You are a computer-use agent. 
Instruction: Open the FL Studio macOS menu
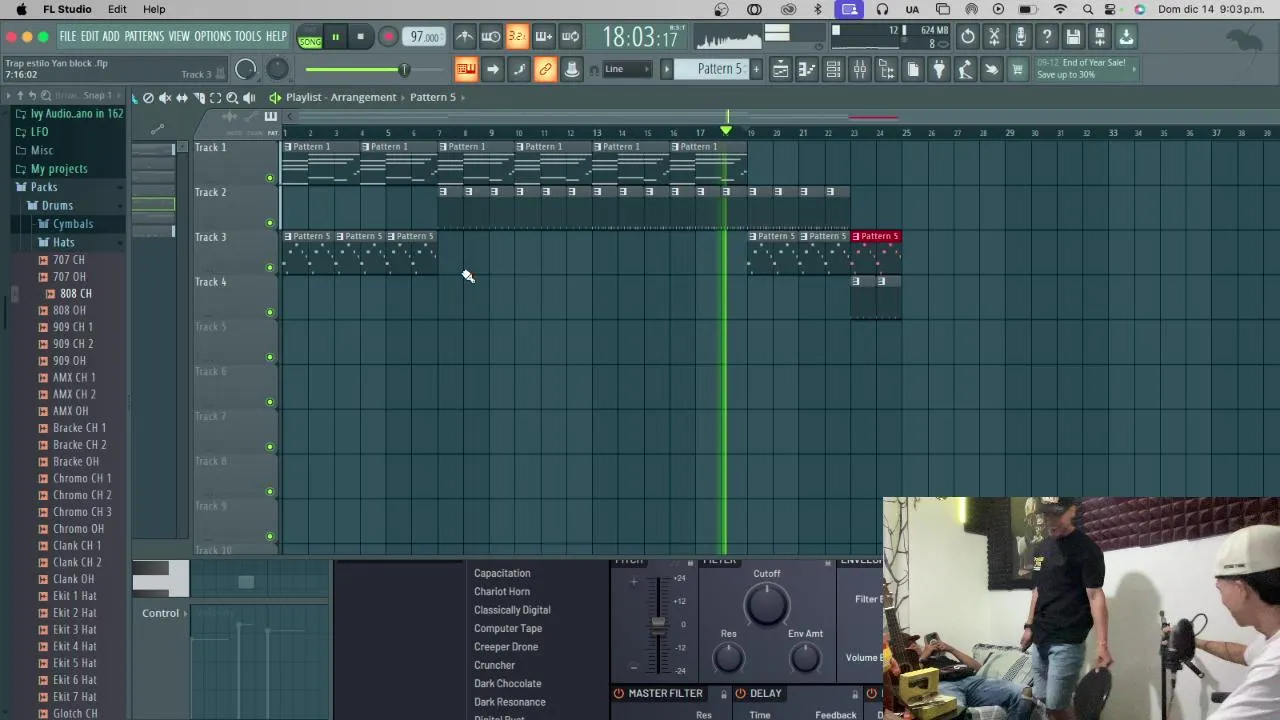pyautogui.click(x=67, y=9)
